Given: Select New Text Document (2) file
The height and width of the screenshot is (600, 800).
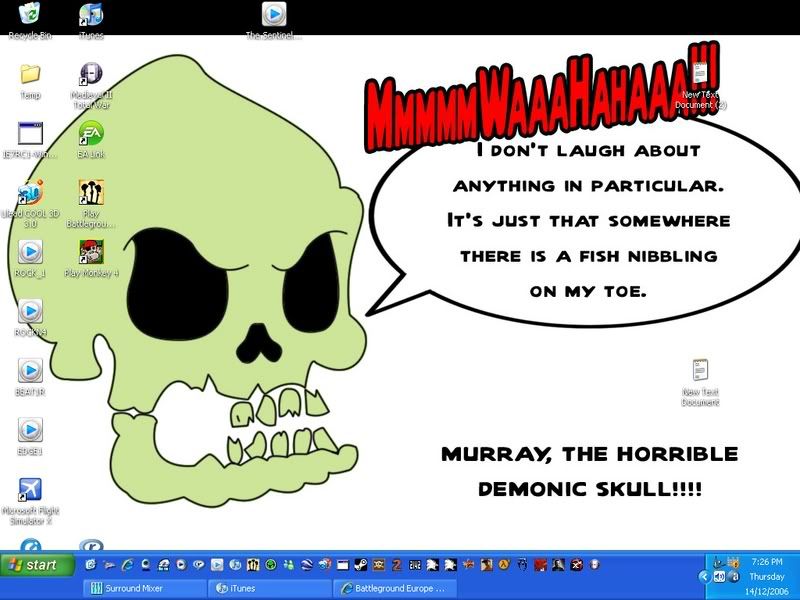Looking at the screenshot, I should (x=701, y=86).
